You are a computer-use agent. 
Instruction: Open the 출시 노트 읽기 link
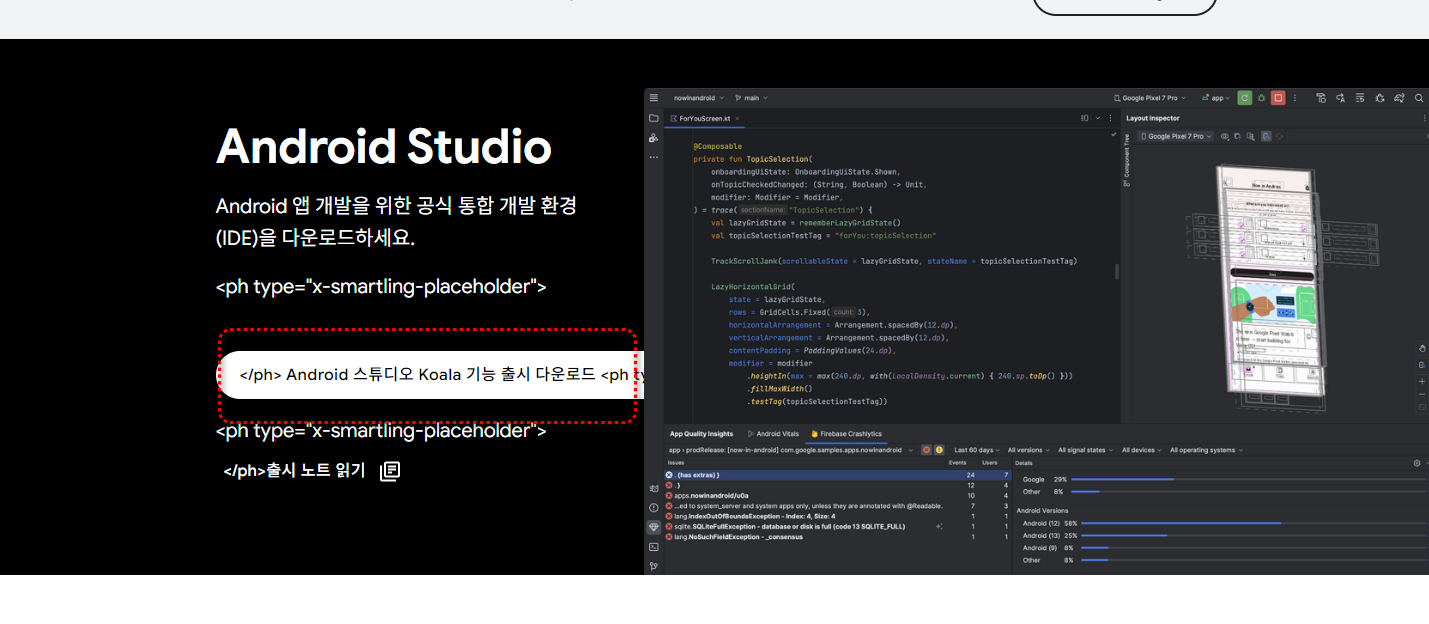(295, 471)
